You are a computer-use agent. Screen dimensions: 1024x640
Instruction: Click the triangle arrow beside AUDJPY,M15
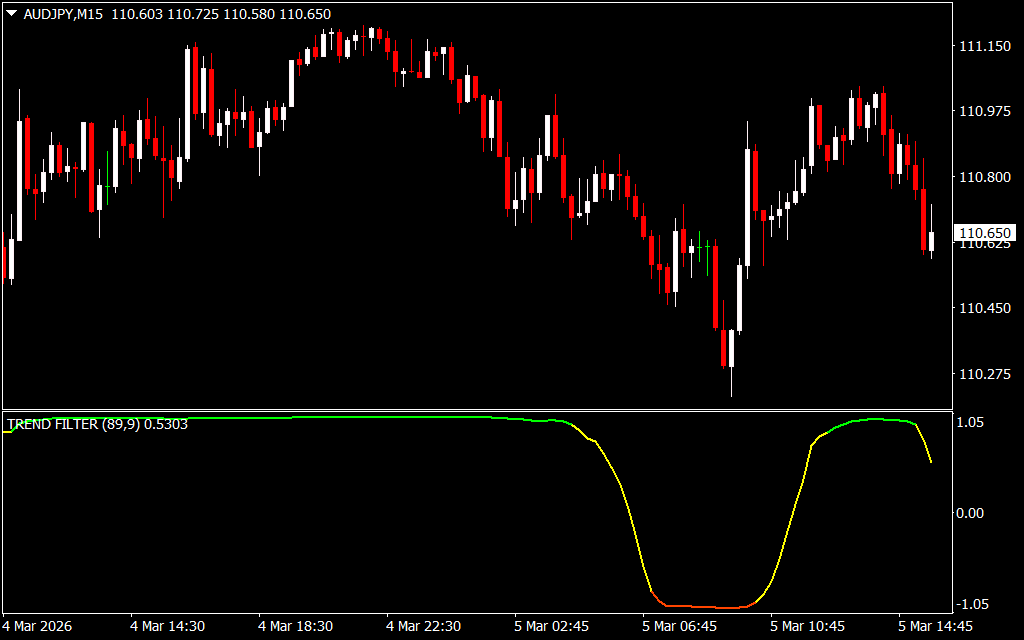pos(11,15)
